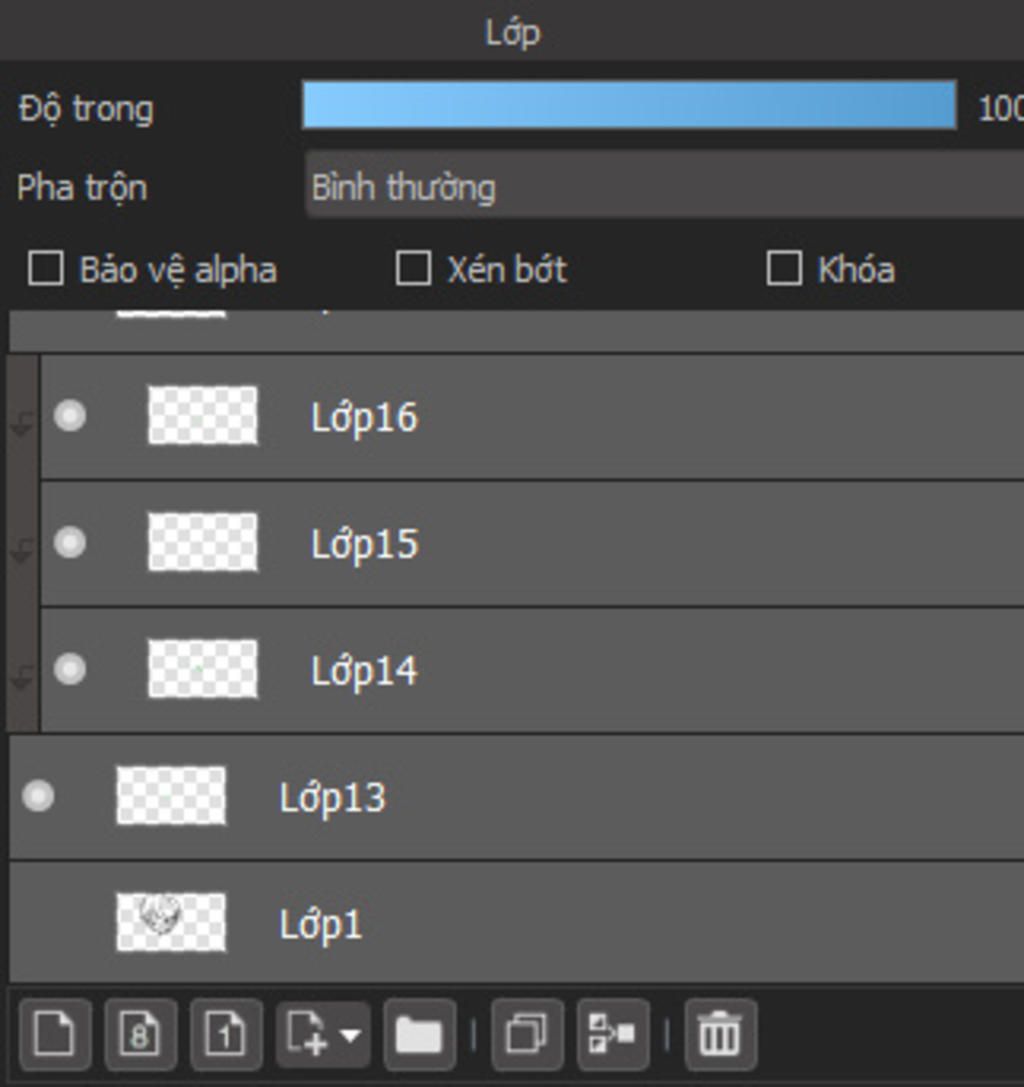Viewport: 1024px width, 1087px height.
Task: Open the Pha trộn blend mode dropdown
Action: coord(664,187)
